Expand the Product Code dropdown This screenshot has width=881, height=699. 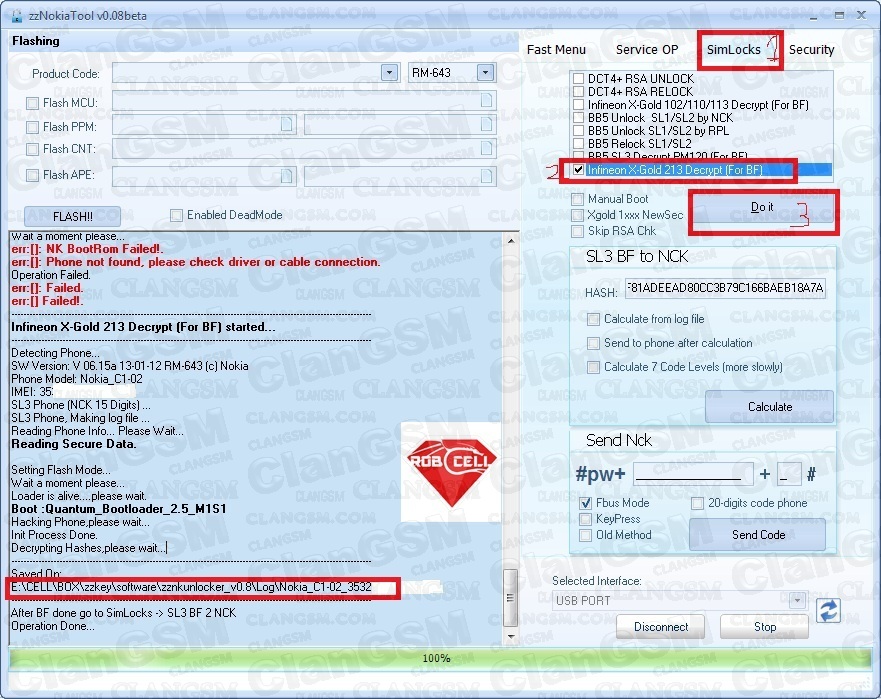(x=389, y=72)
